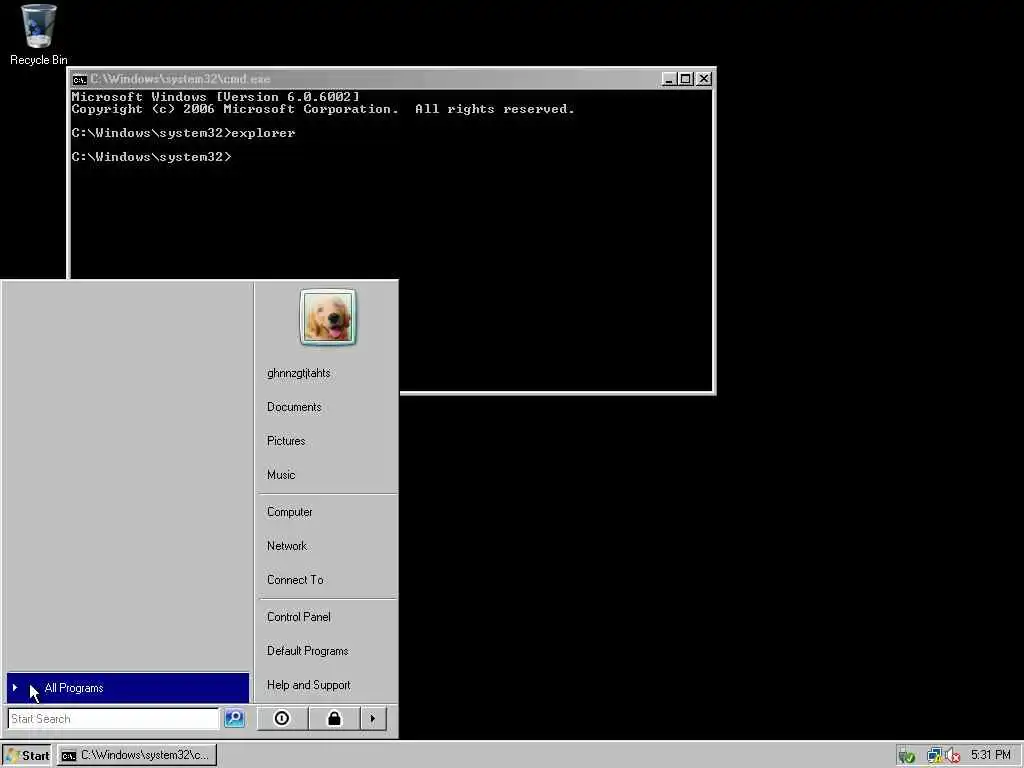This screenshot has height=768, width=1024.
Task: Click the muted volume tray icon
Action: click(953, 756)
